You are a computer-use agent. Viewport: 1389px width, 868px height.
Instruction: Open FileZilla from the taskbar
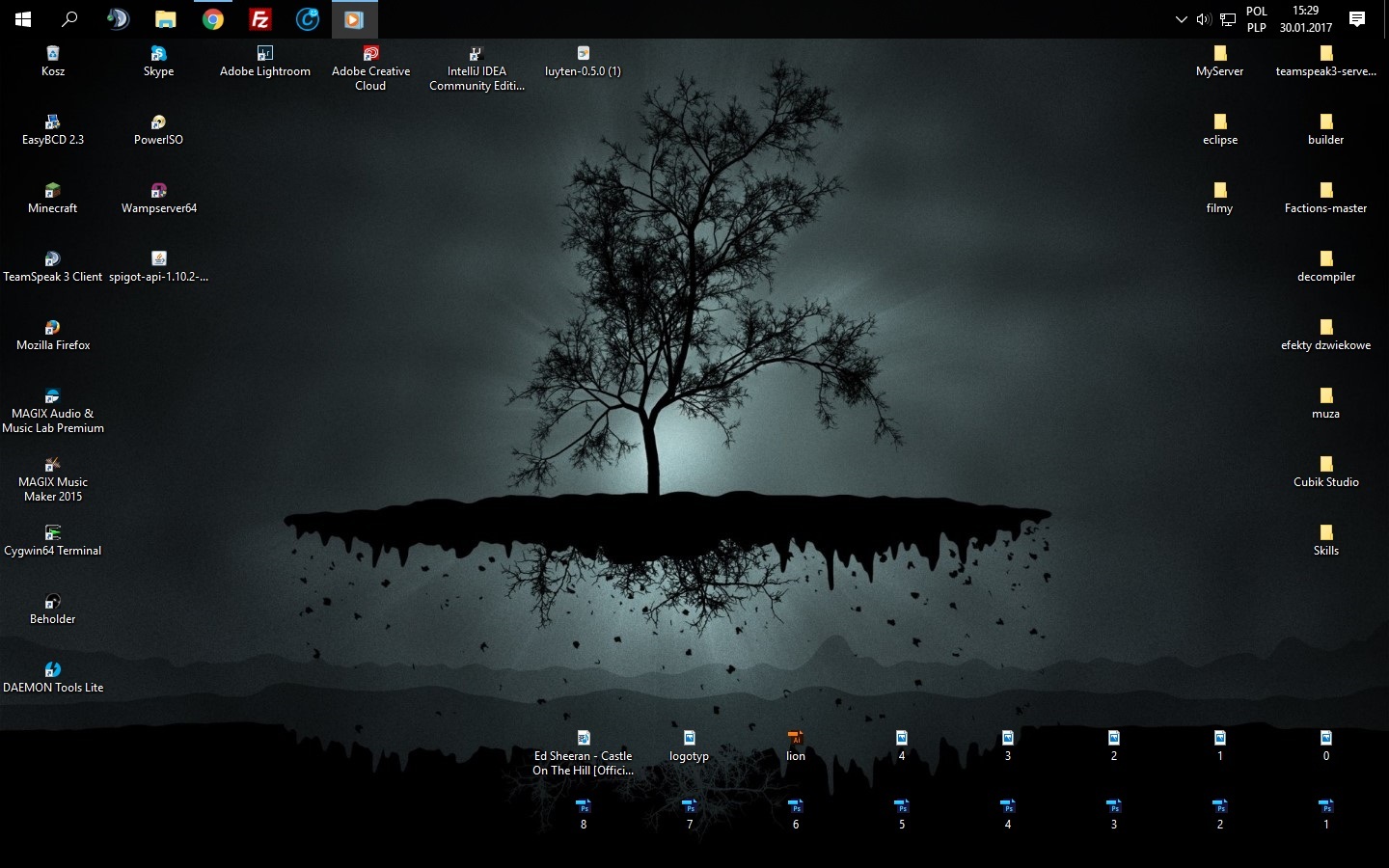point(260,19)
